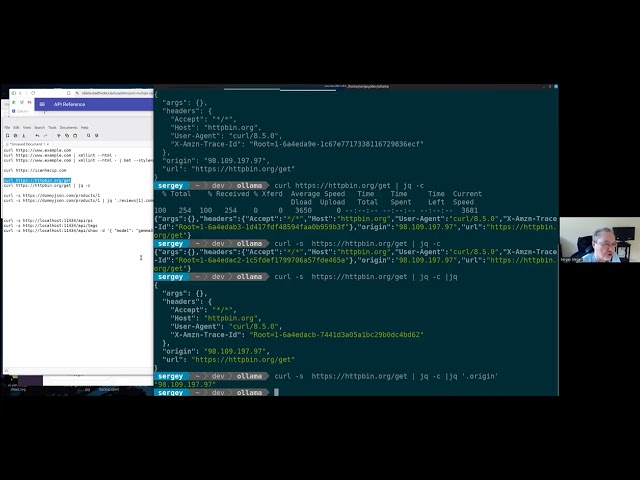Click the browser forward arrow
Viewport: 640px width, 480px height.
point(26,93)
